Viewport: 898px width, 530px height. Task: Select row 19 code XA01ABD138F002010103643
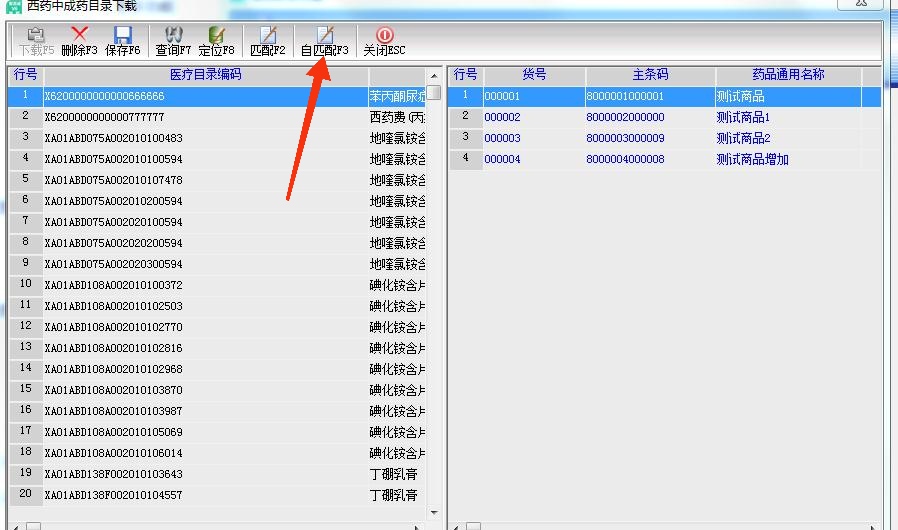pos(113,474)
